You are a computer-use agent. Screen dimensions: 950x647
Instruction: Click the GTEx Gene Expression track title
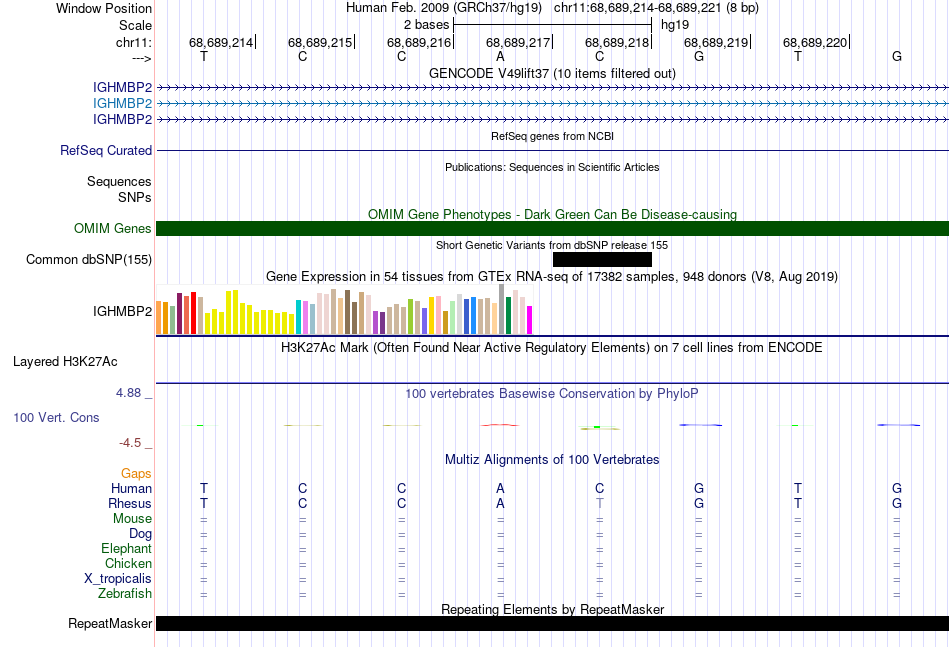tap(553, 277)
